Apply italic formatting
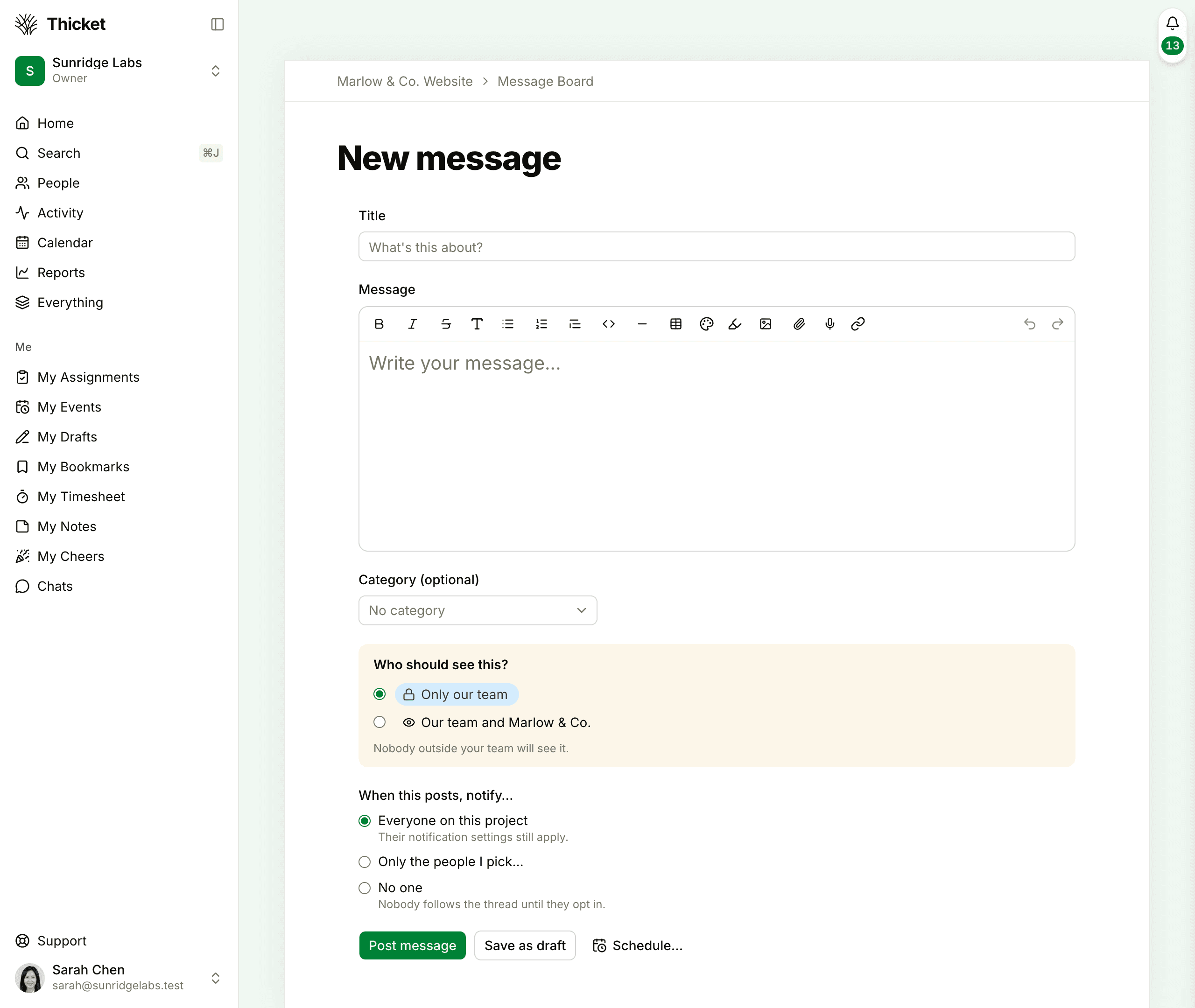The height and width of the screenshot is (1008, 1195). pyautogui.click(x=412, y=324)
